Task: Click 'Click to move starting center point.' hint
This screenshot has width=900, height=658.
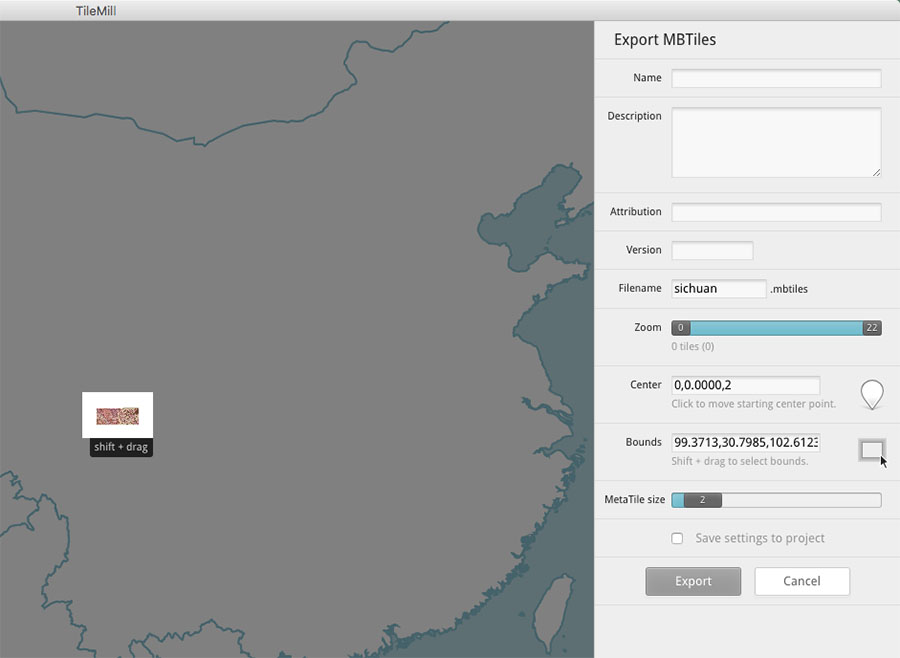Action: pos(754,404)
